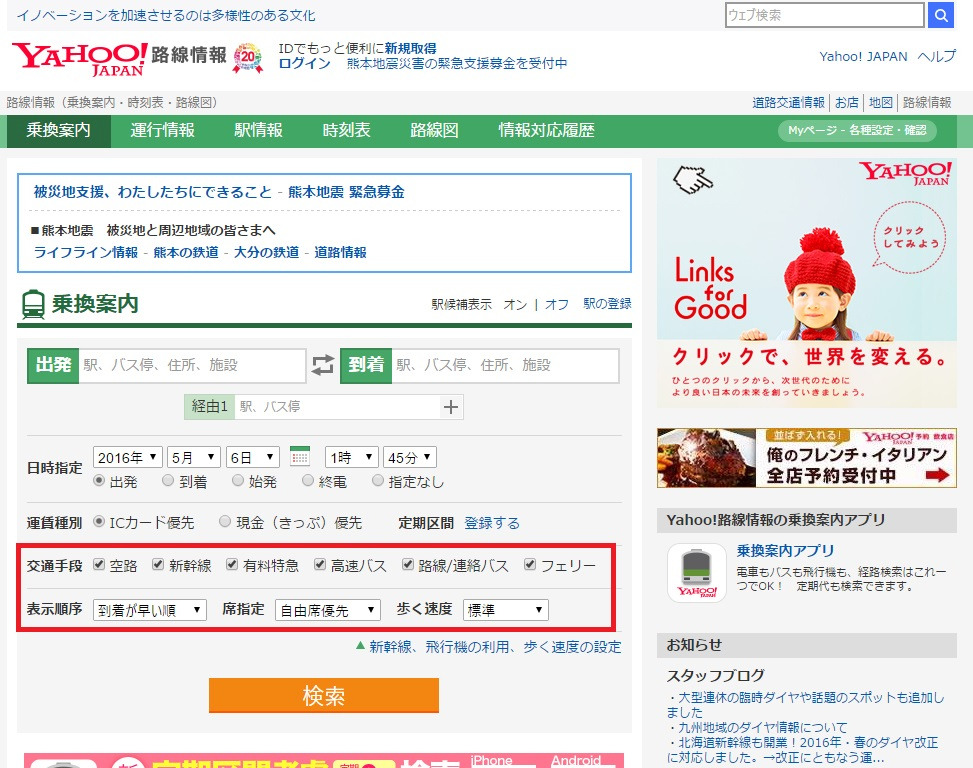Toggle the 路線/連絡バス checkbox
The image size is (973, 768).
point(408,564)
